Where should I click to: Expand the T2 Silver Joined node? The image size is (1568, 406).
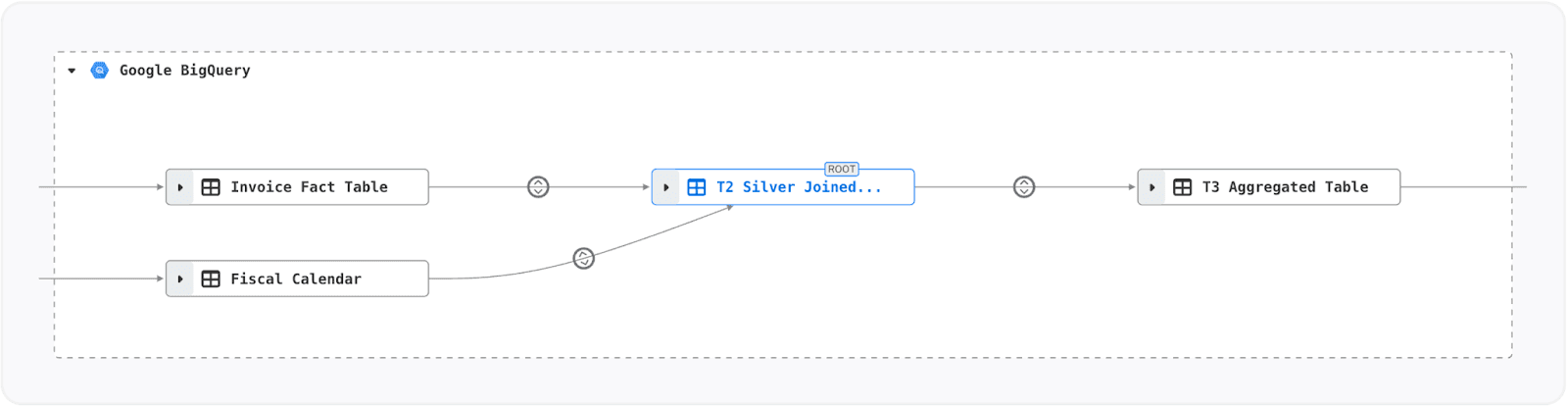click(666, 187)
